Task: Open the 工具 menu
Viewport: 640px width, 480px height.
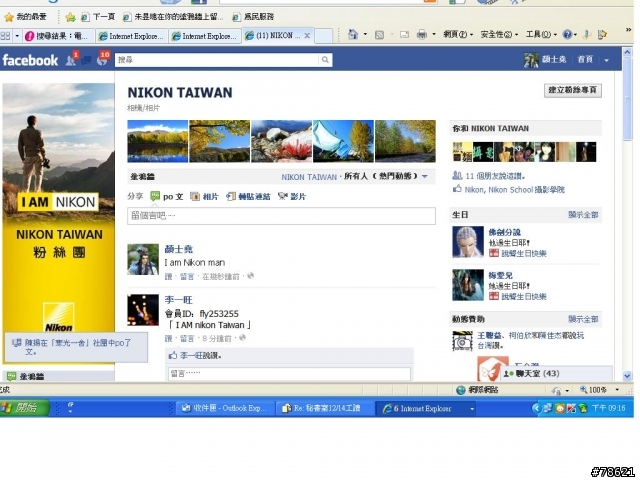Action: coord(540,35)
